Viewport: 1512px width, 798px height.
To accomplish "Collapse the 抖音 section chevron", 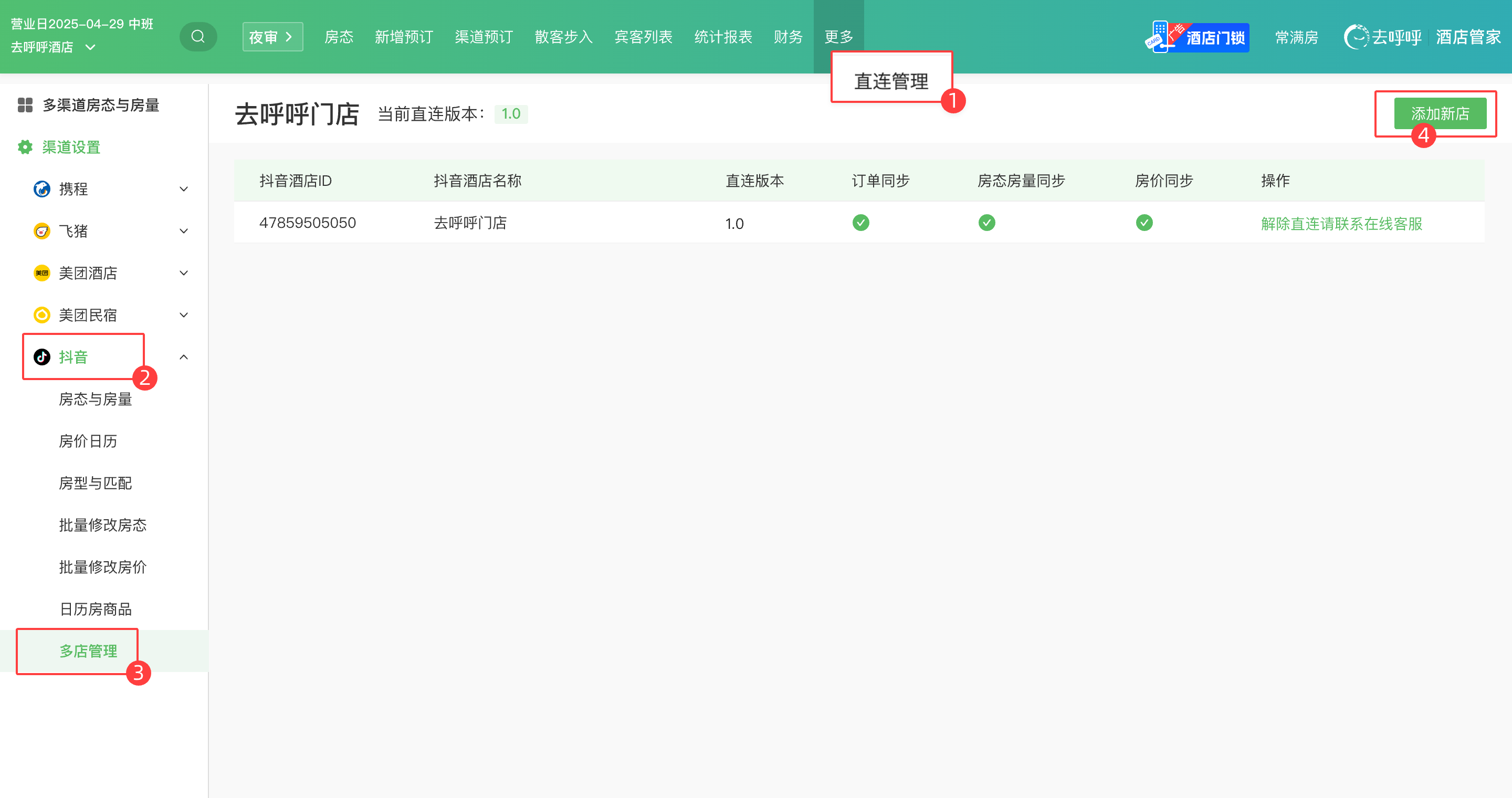I will pos(184,357).
